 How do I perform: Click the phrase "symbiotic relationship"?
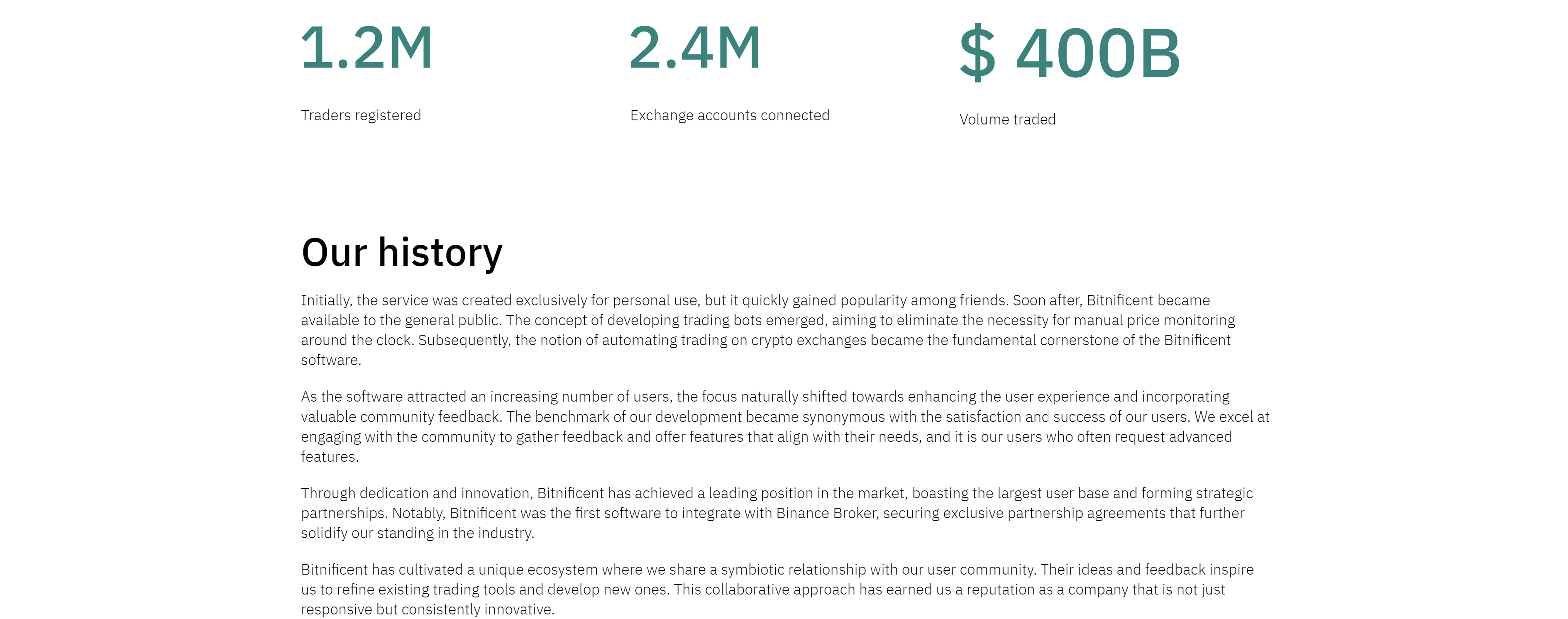point(794,570)
